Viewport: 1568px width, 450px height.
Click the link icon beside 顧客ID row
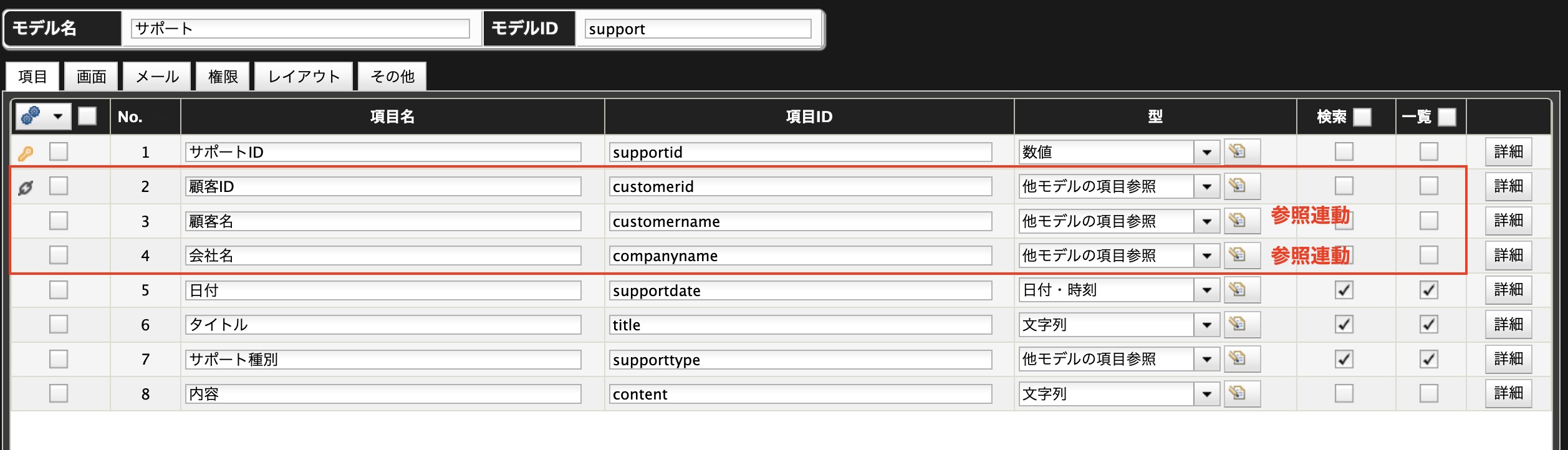point(26,187)
